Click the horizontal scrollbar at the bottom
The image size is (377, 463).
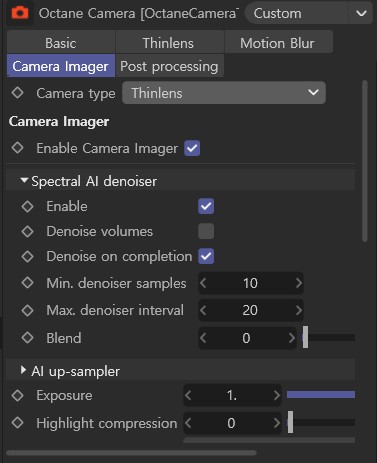coord(131,453)
